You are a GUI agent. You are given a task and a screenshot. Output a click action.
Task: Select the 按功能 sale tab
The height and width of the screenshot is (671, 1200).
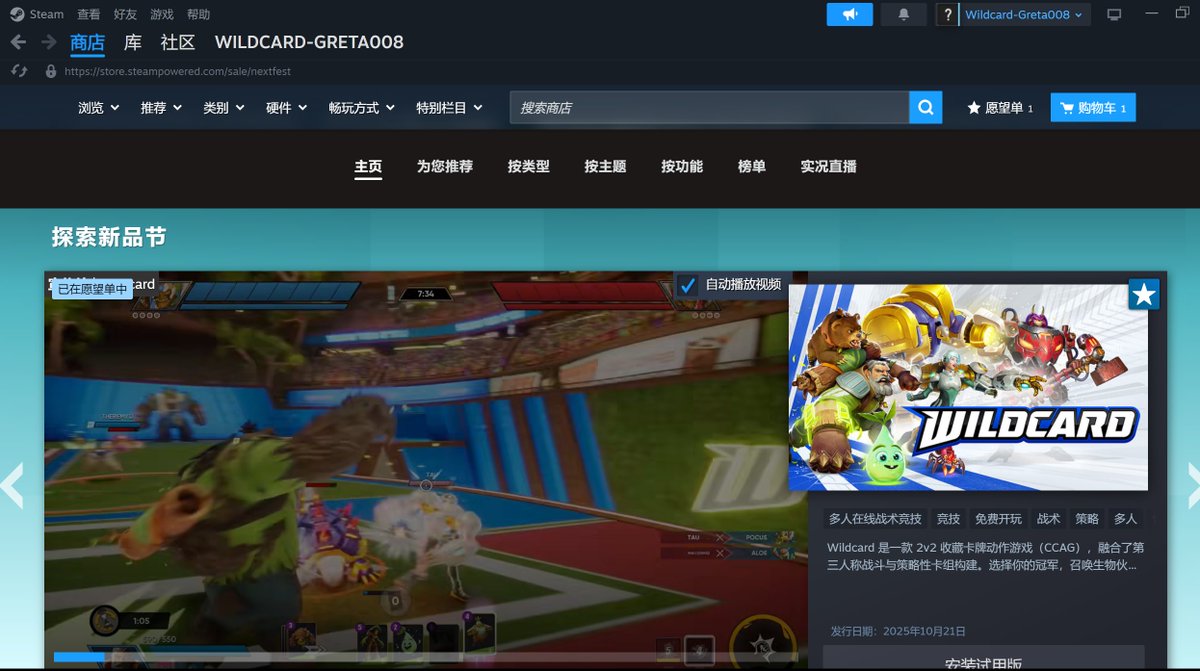682,167
